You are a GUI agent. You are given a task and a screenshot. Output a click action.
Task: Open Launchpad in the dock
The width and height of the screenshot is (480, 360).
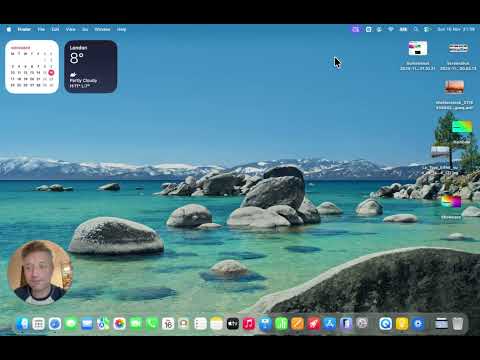click(38, 324)
